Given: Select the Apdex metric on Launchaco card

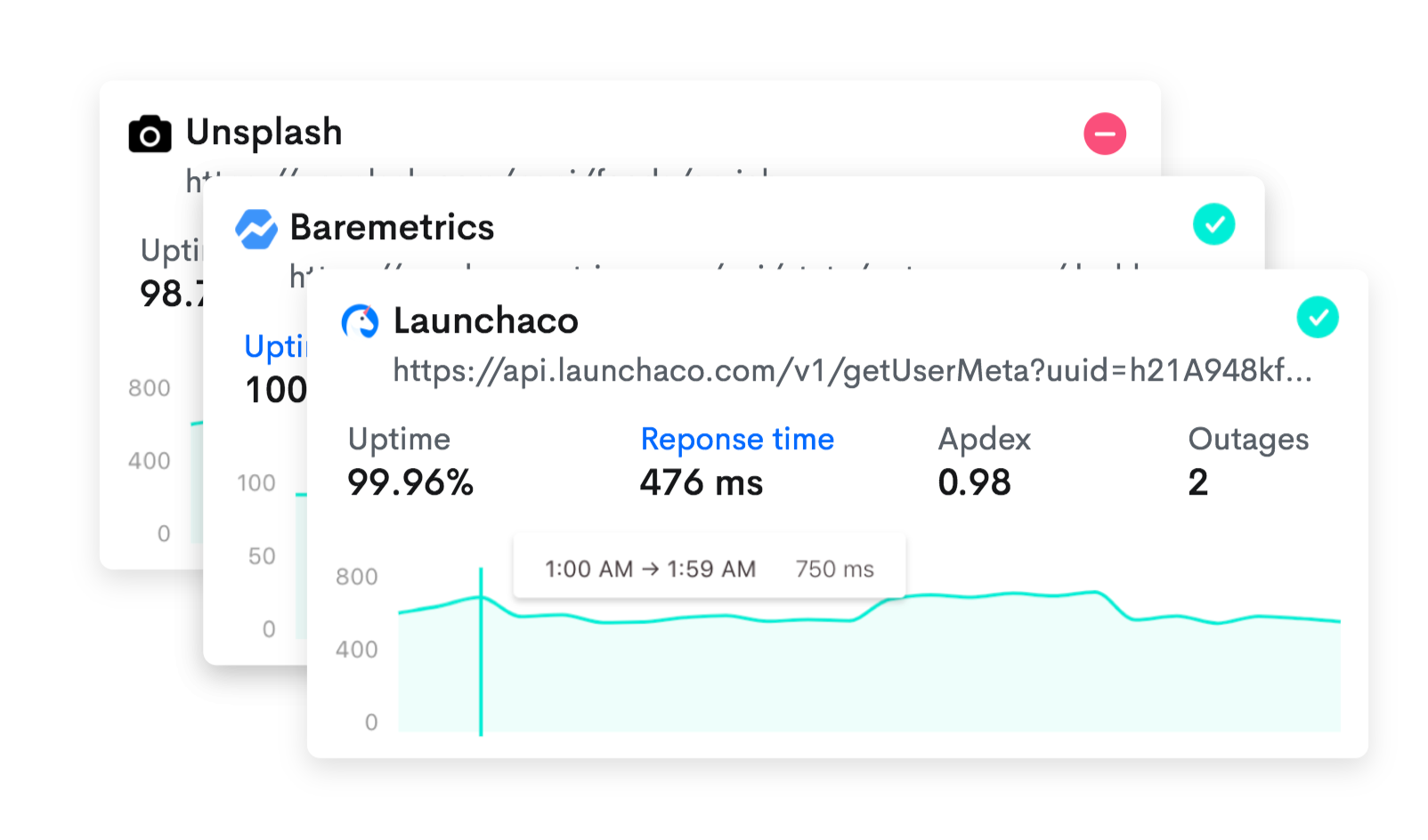Looking at the screenshot, I should [984, 439].
